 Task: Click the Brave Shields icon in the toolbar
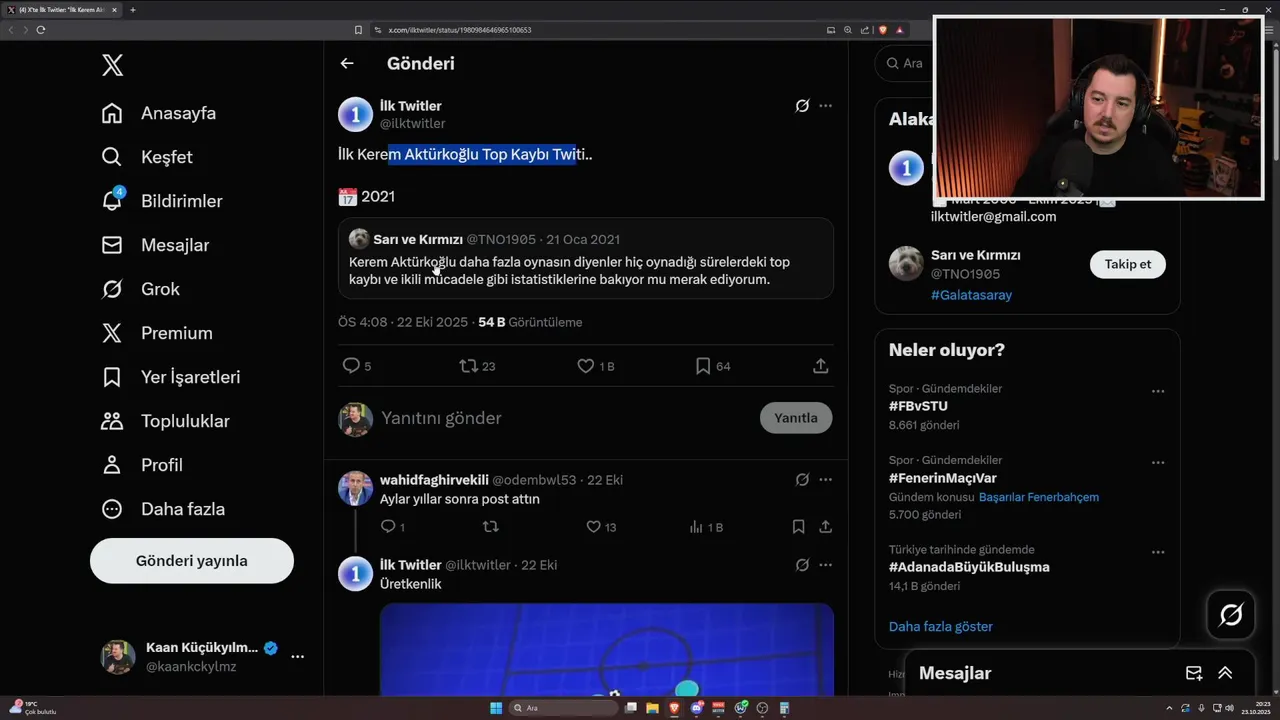pos(883,30)
